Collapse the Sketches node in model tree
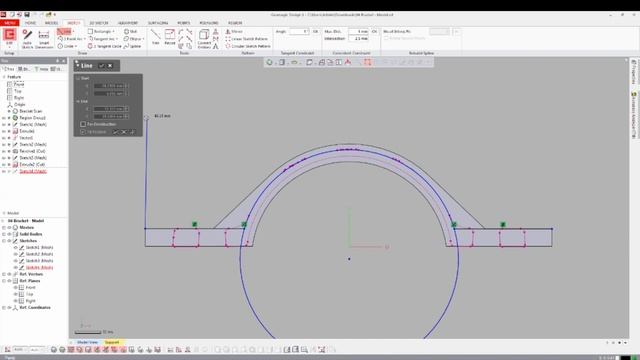640x360 pixels. tap(4, 241)
